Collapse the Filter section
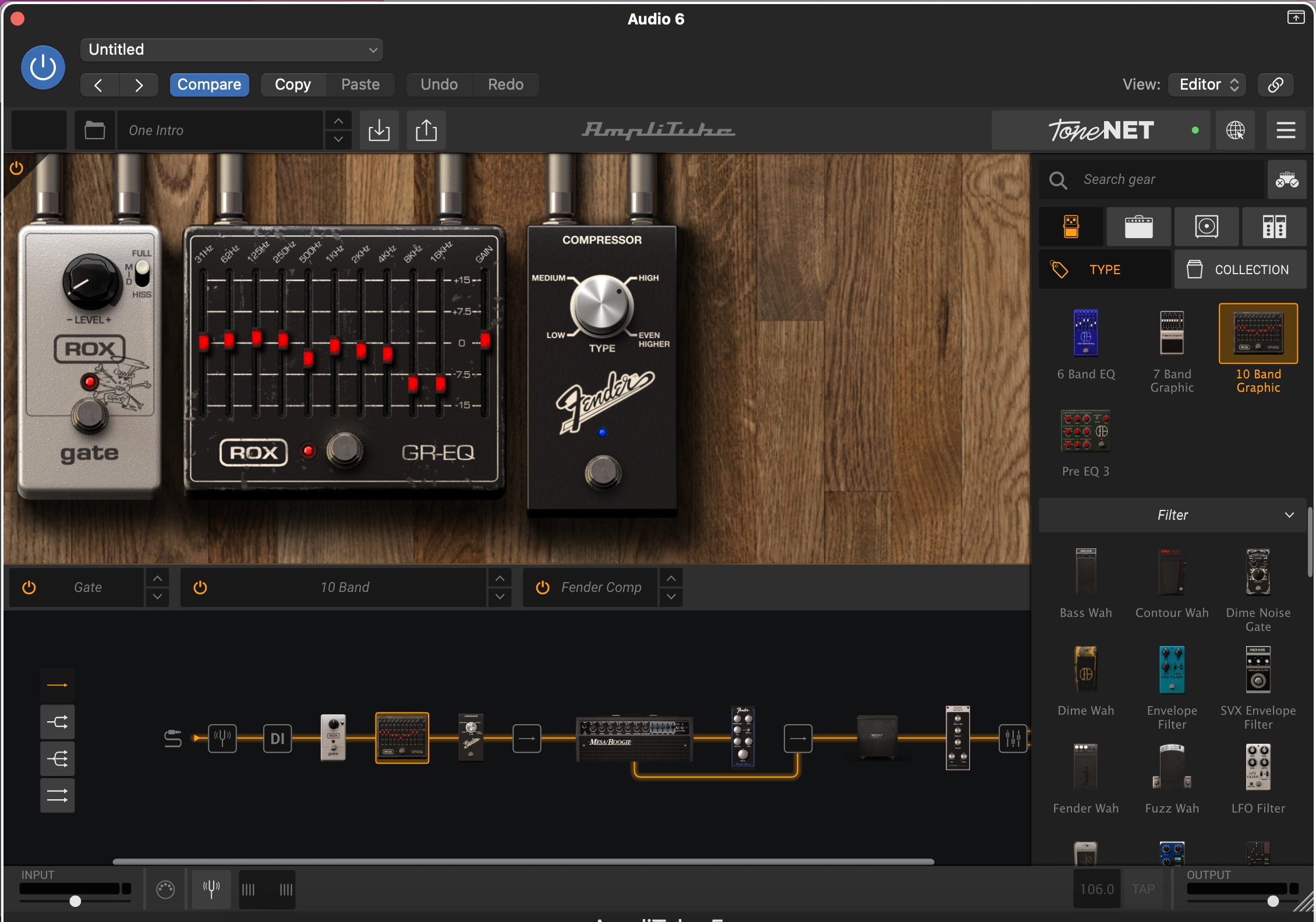 (x=1173, y=515)
